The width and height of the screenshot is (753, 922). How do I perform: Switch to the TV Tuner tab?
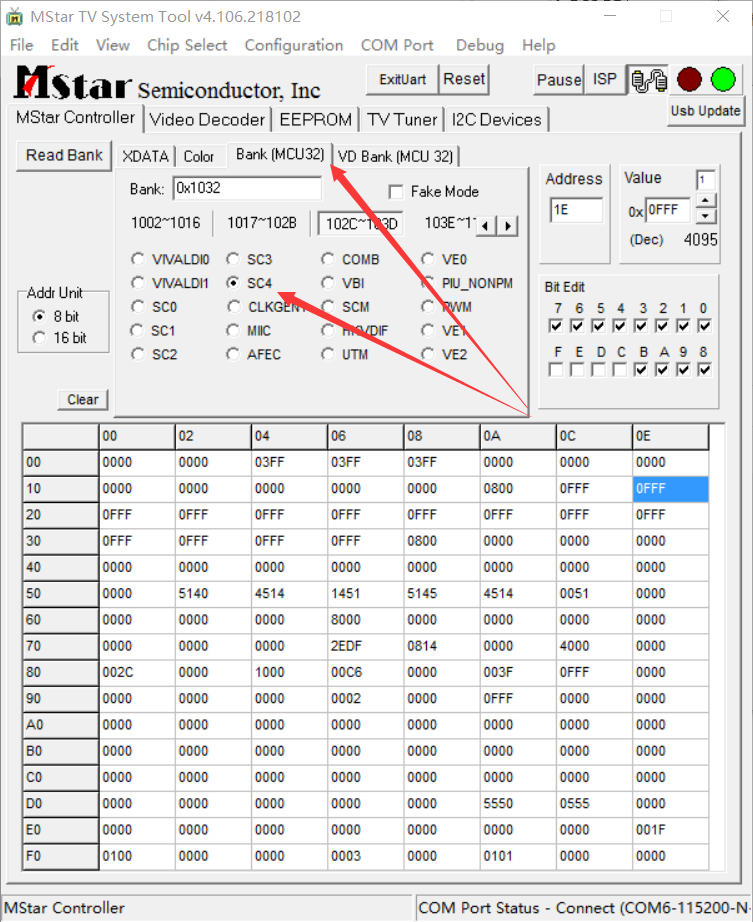[402, 120]
